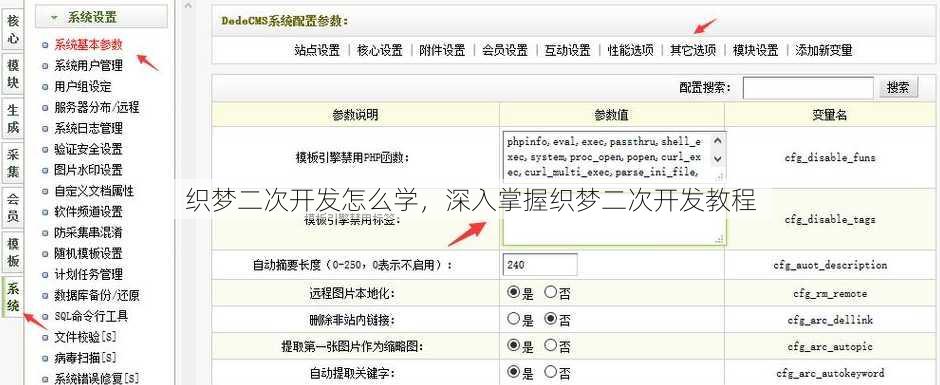
Task: Open 病毒扫描[S] page
Action: 85,358
